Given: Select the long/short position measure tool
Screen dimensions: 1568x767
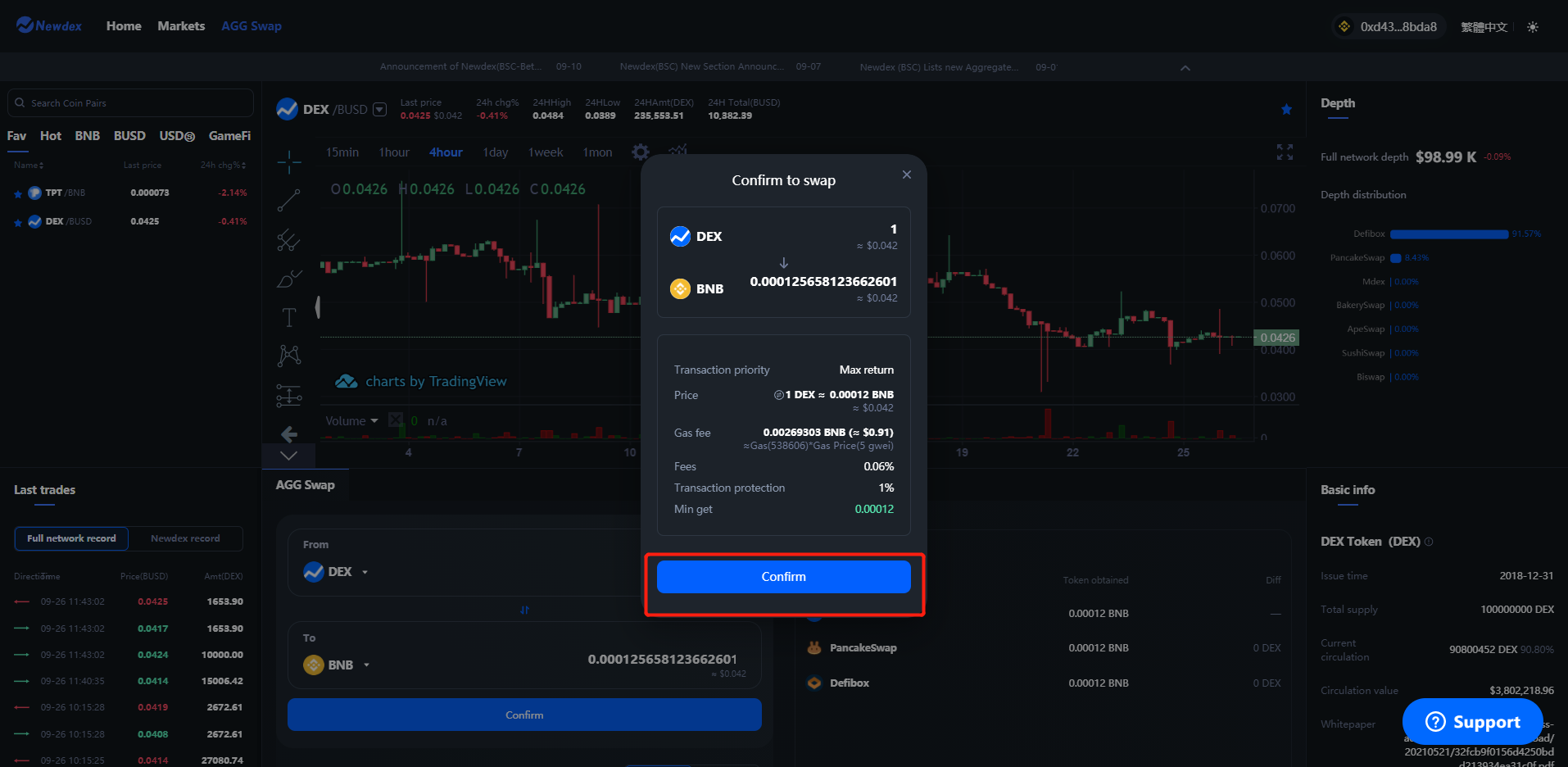Looking at the screenshot, I should (289, 395).
